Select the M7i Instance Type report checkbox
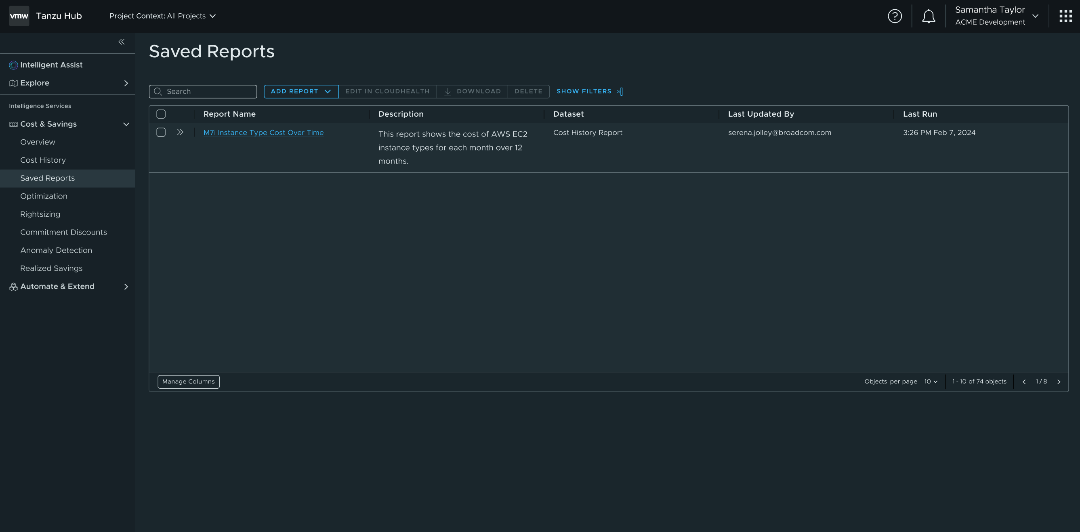Screen dimensions: 1080x532 pyautogui.click(x=161, y=132)
